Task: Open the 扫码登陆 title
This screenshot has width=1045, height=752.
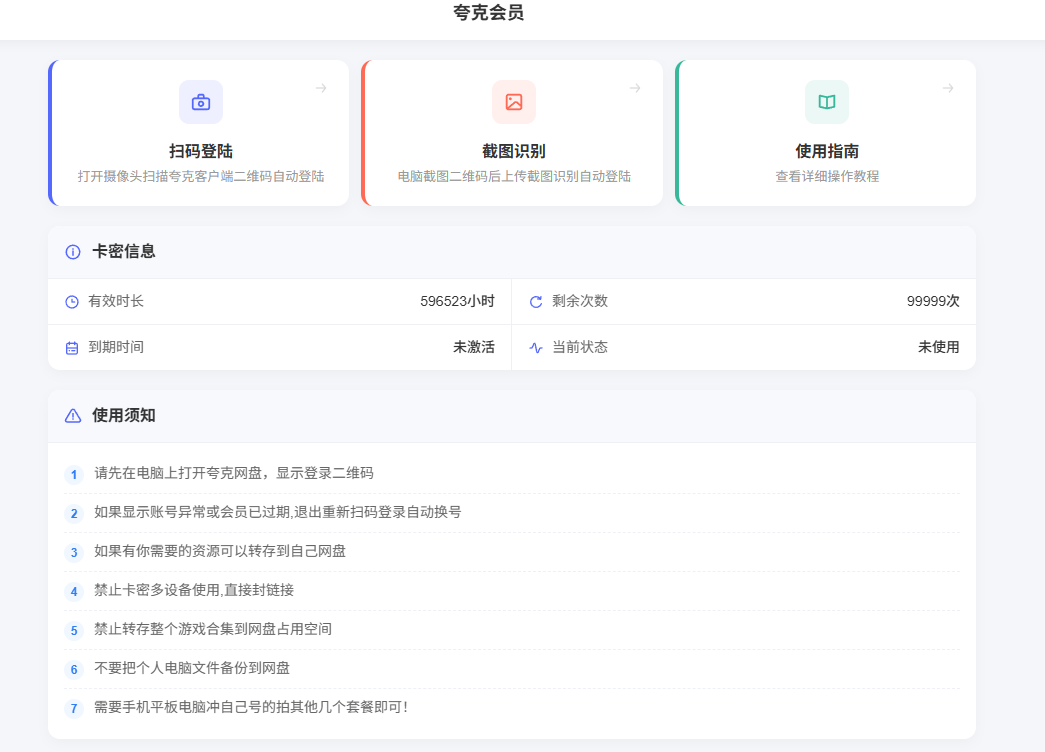Action: click(x=201, y=151)
